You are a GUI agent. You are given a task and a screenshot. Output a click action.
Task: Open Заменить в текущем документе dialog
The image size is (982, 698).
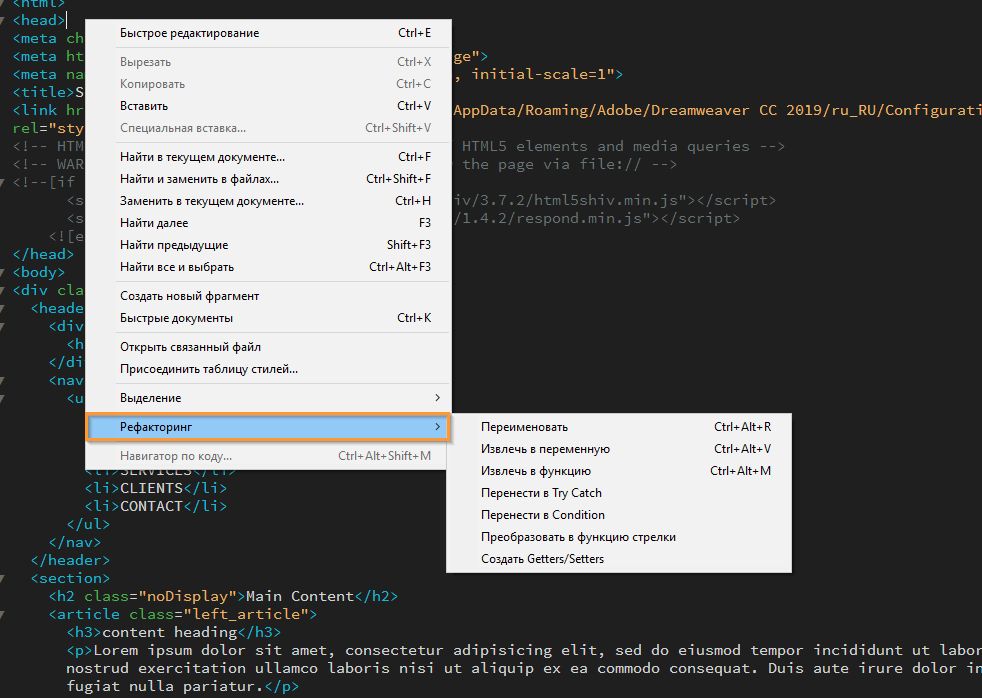(184, 203)
